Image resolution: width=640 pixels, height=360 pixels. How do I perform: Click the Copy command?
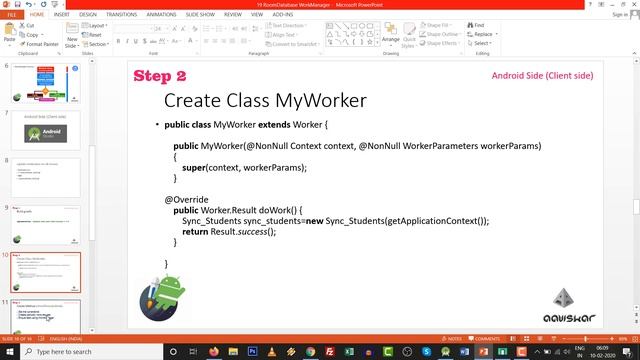[29, 35]
